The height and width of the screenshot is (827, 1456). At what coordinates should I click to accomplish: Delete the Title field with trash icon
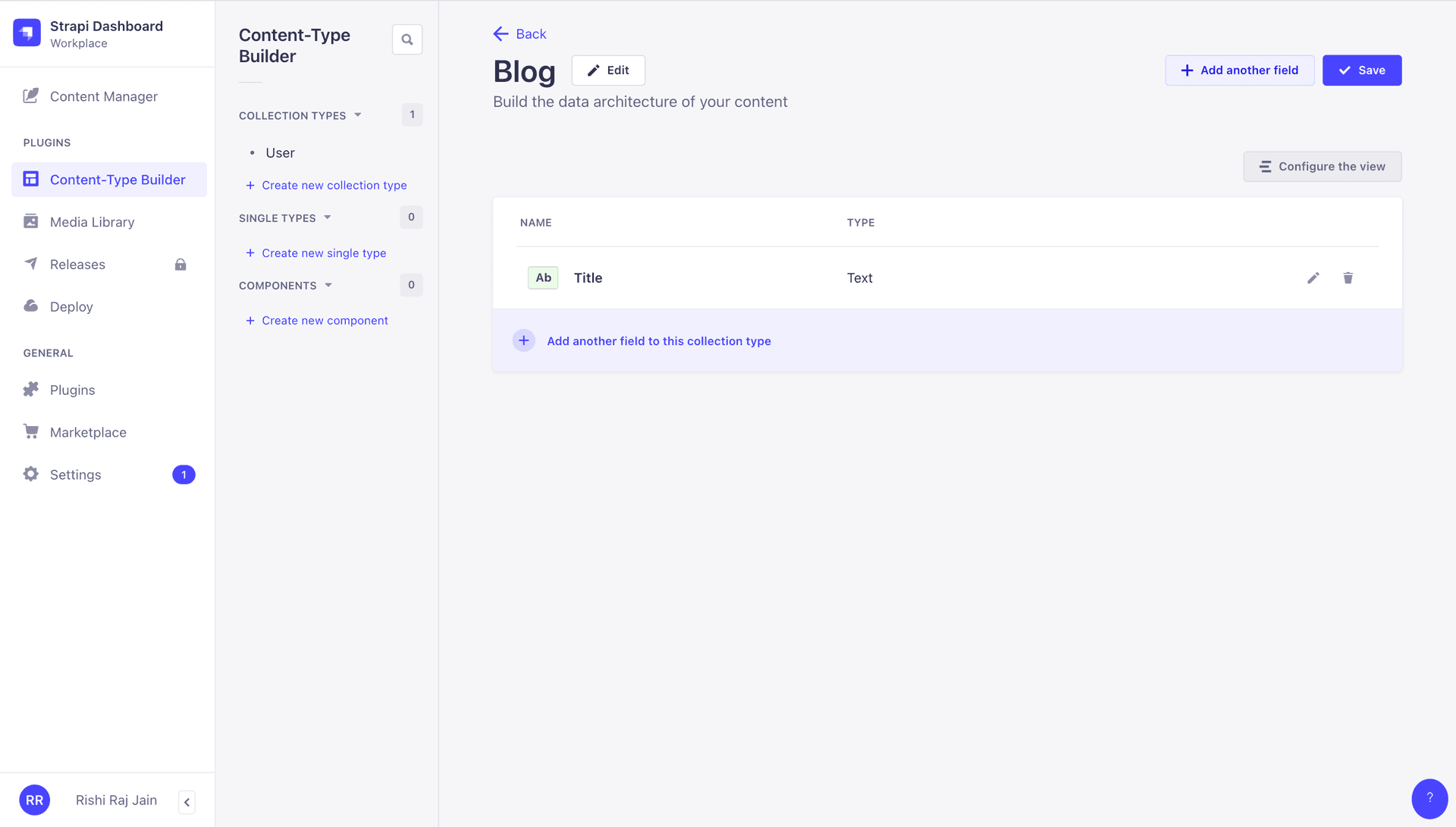1348,278
